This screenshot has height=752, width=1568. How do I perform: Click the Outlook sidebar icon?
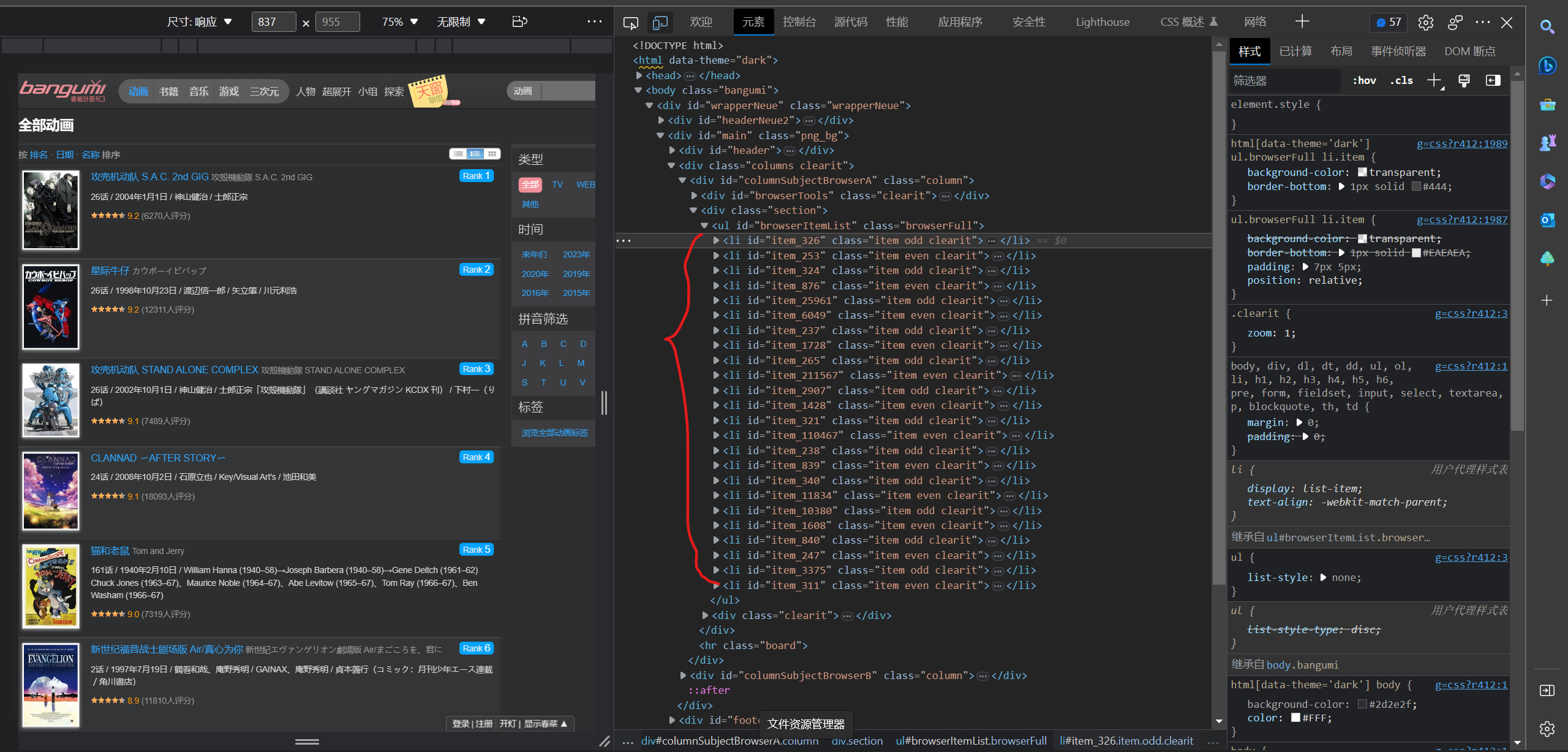[1547, 220]
